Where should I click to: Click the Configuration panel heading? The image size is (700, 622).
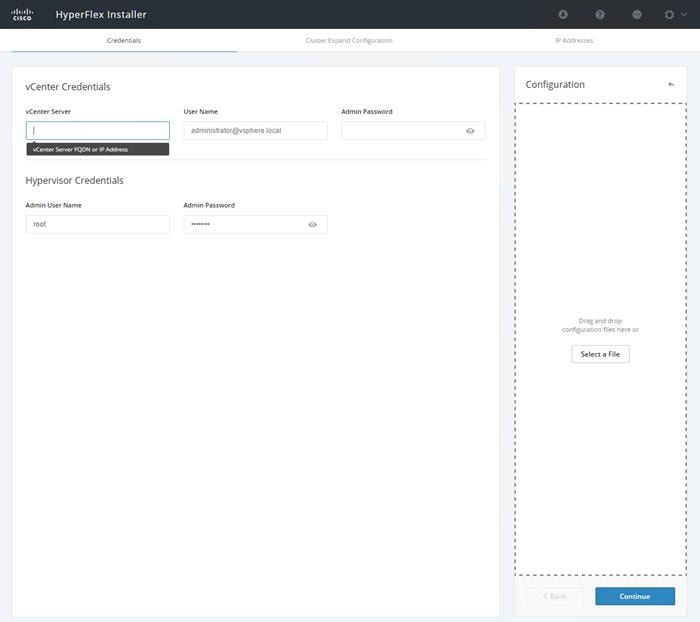coord(555,84)
